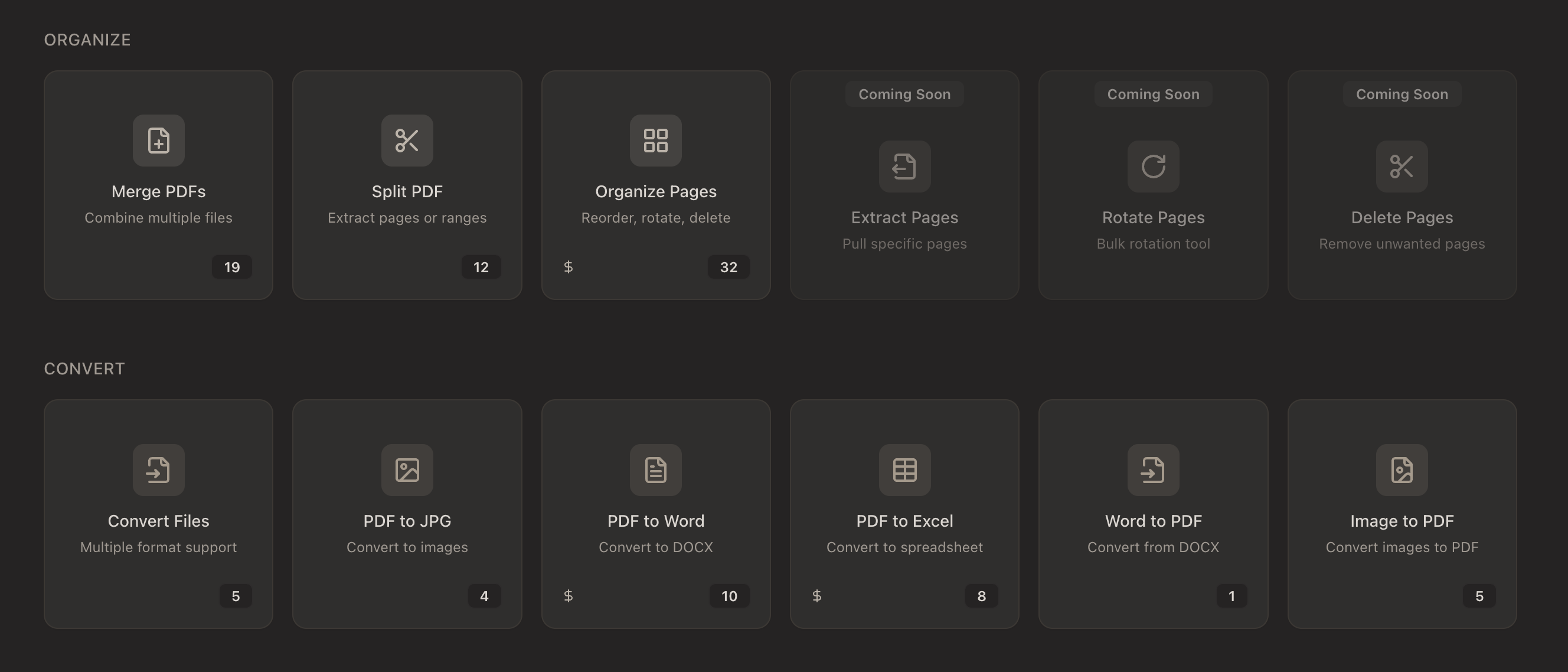1568x672 pixels.
Task: Click the Split PDF scissors icon
Action: [x=407, y=141]
